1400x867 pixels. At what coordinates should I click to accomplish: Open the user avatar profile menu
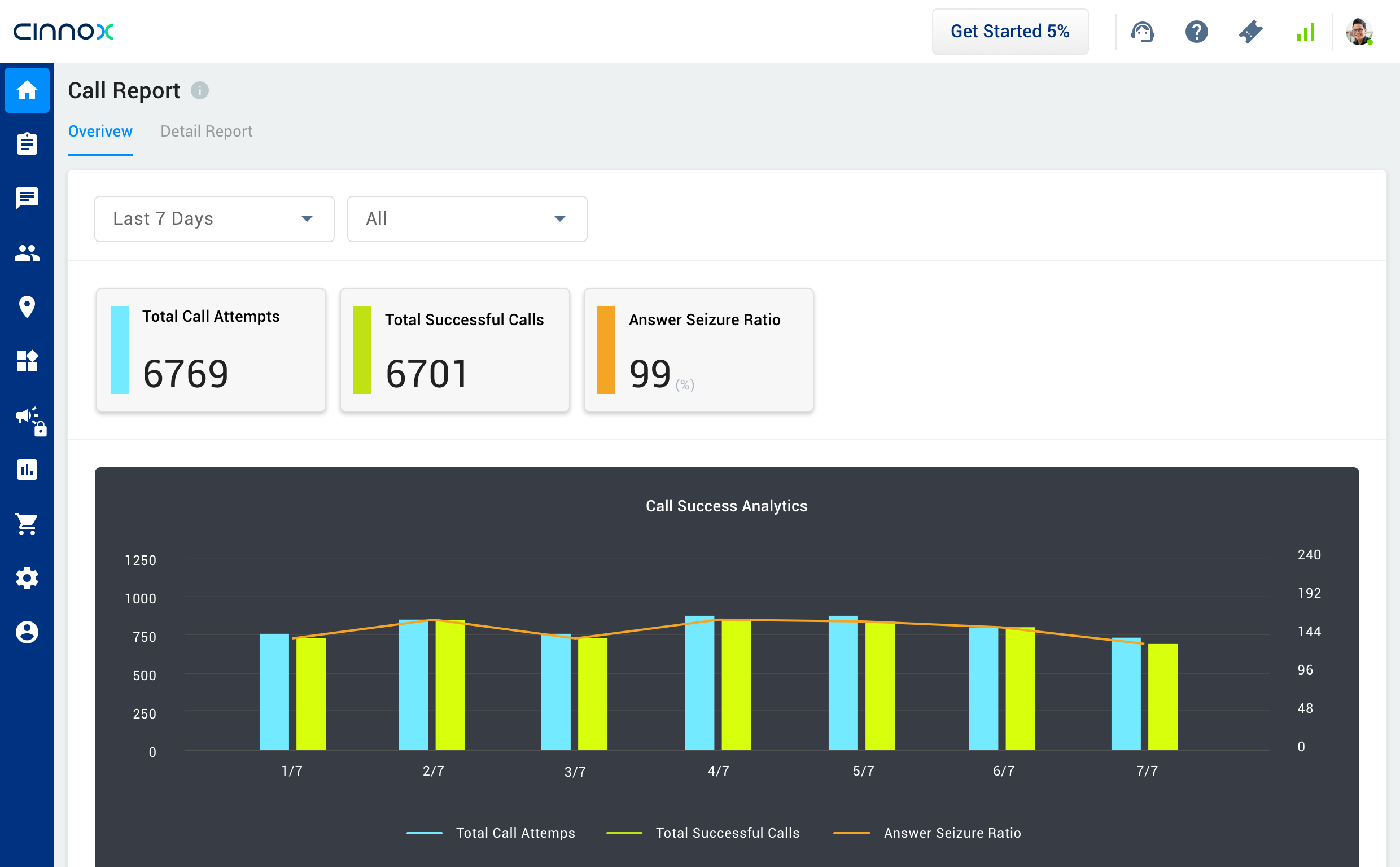tap(1358, 32)
